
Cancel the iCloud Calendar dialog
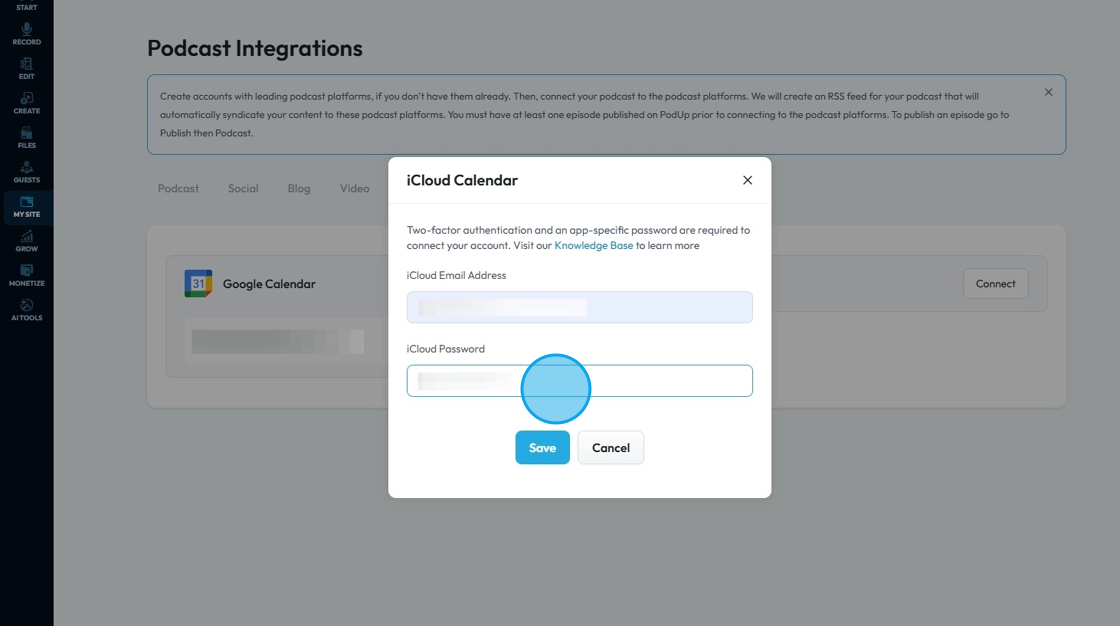(610, 448)
